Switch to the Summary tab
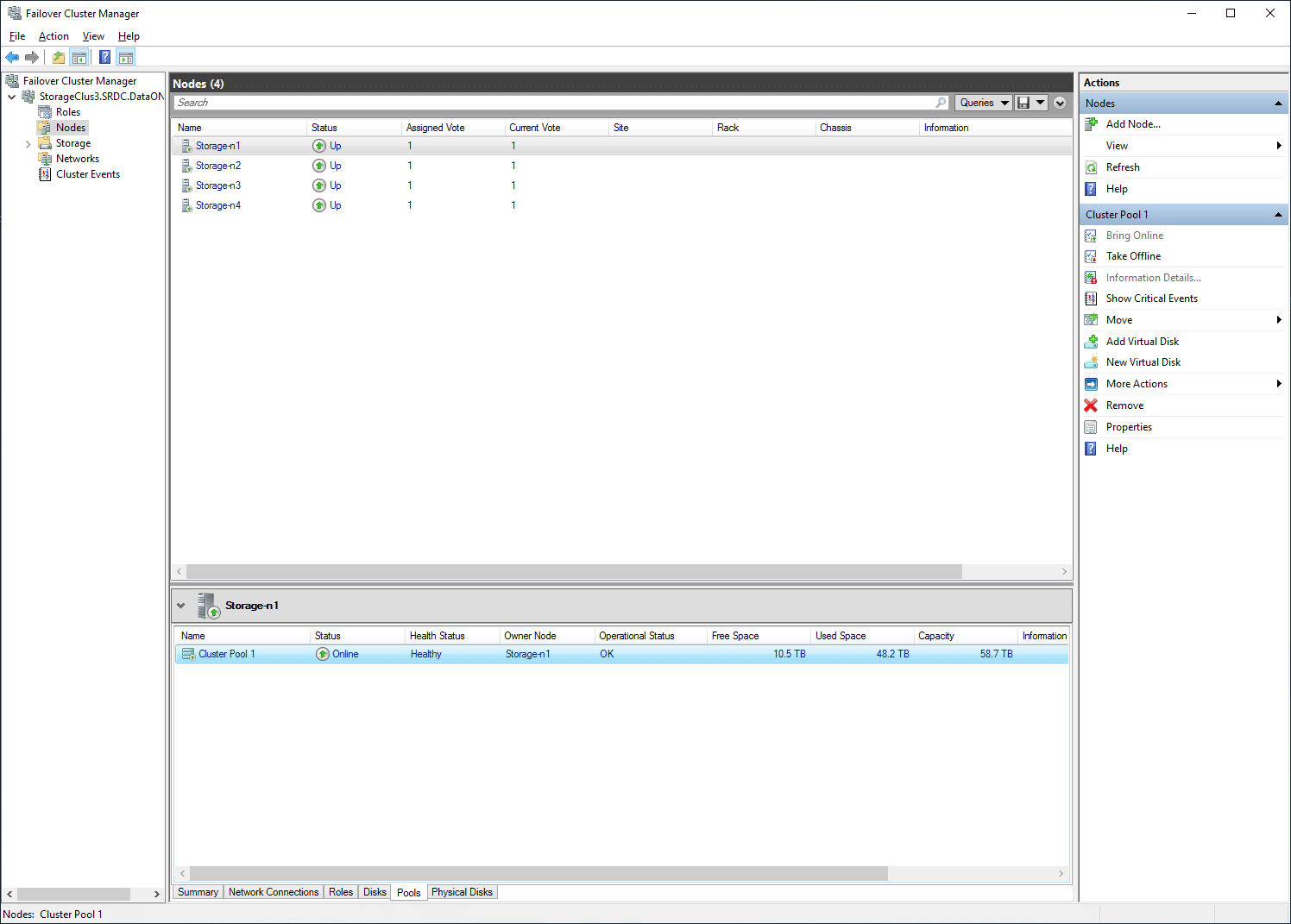 click(198, 892)
